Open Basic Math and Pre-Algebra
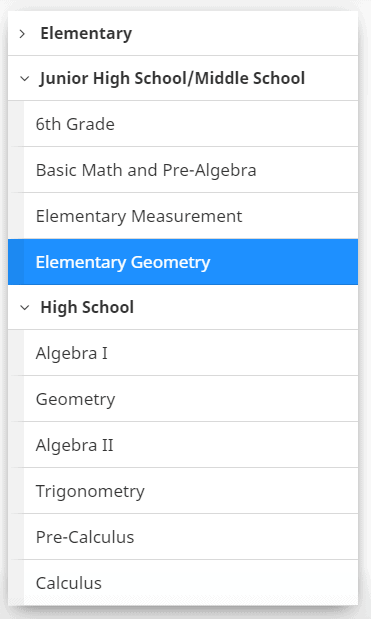The height and width of the screenshot is (619, 371). point(191,170)
